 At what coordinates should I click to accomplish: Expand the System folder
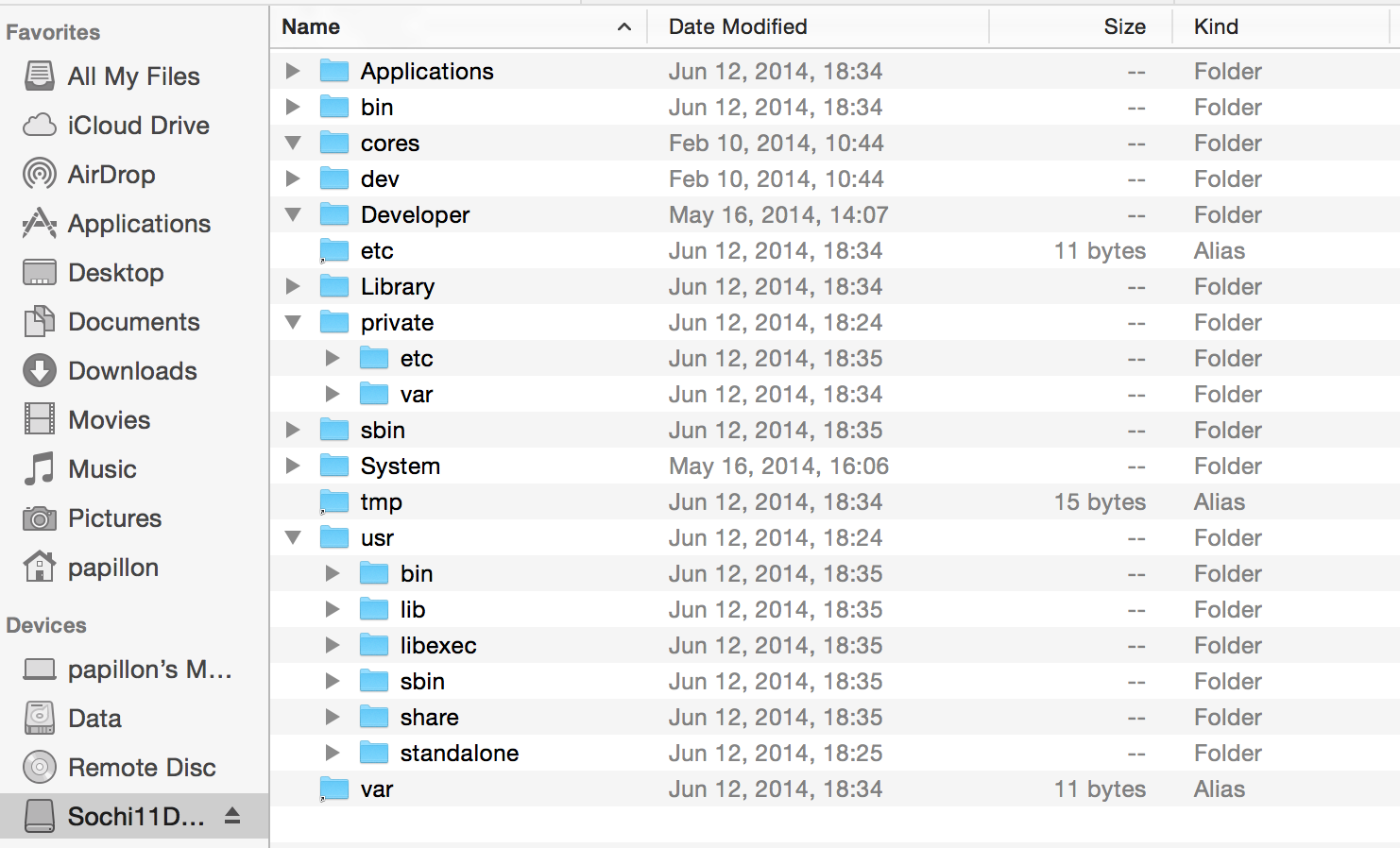point(293,466)
